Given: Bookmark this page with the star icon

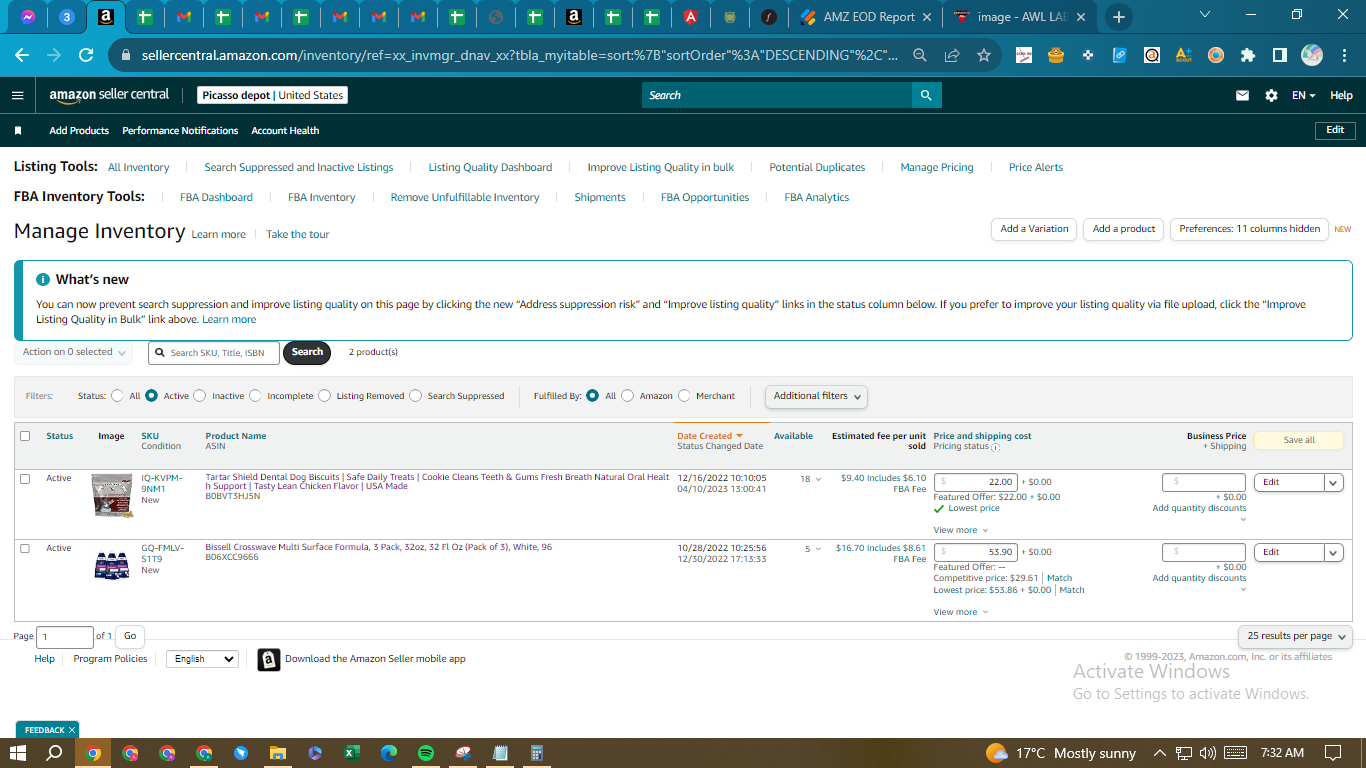Looking at the screenshot, I should click(983, 55).
